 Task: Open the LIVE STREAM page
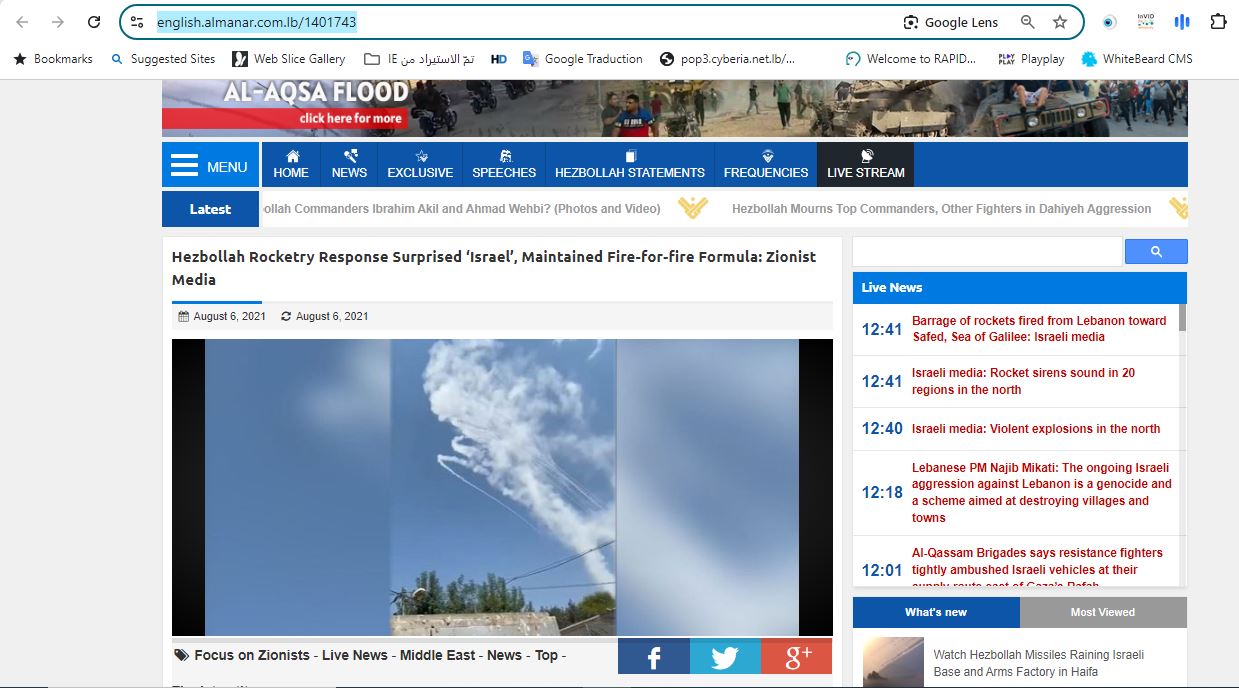pos(865,165)
